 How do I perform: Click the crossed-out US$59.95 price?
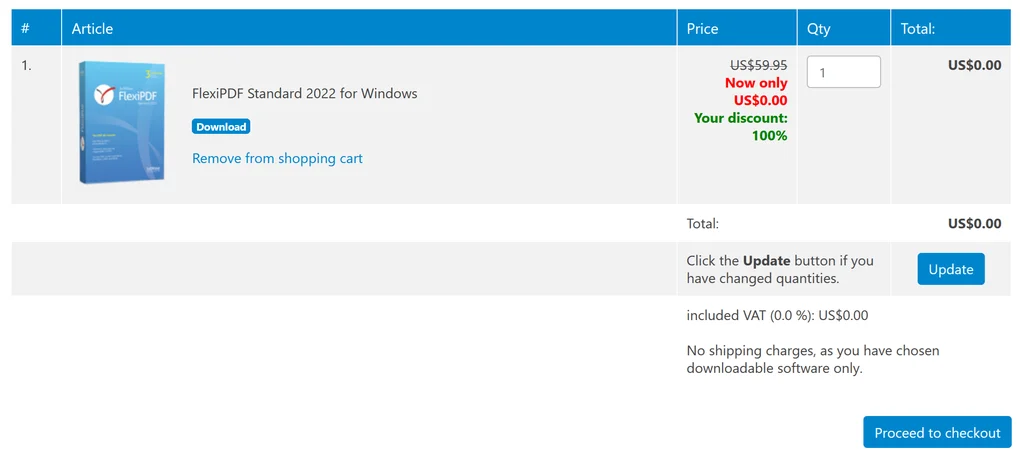(757, 65)
